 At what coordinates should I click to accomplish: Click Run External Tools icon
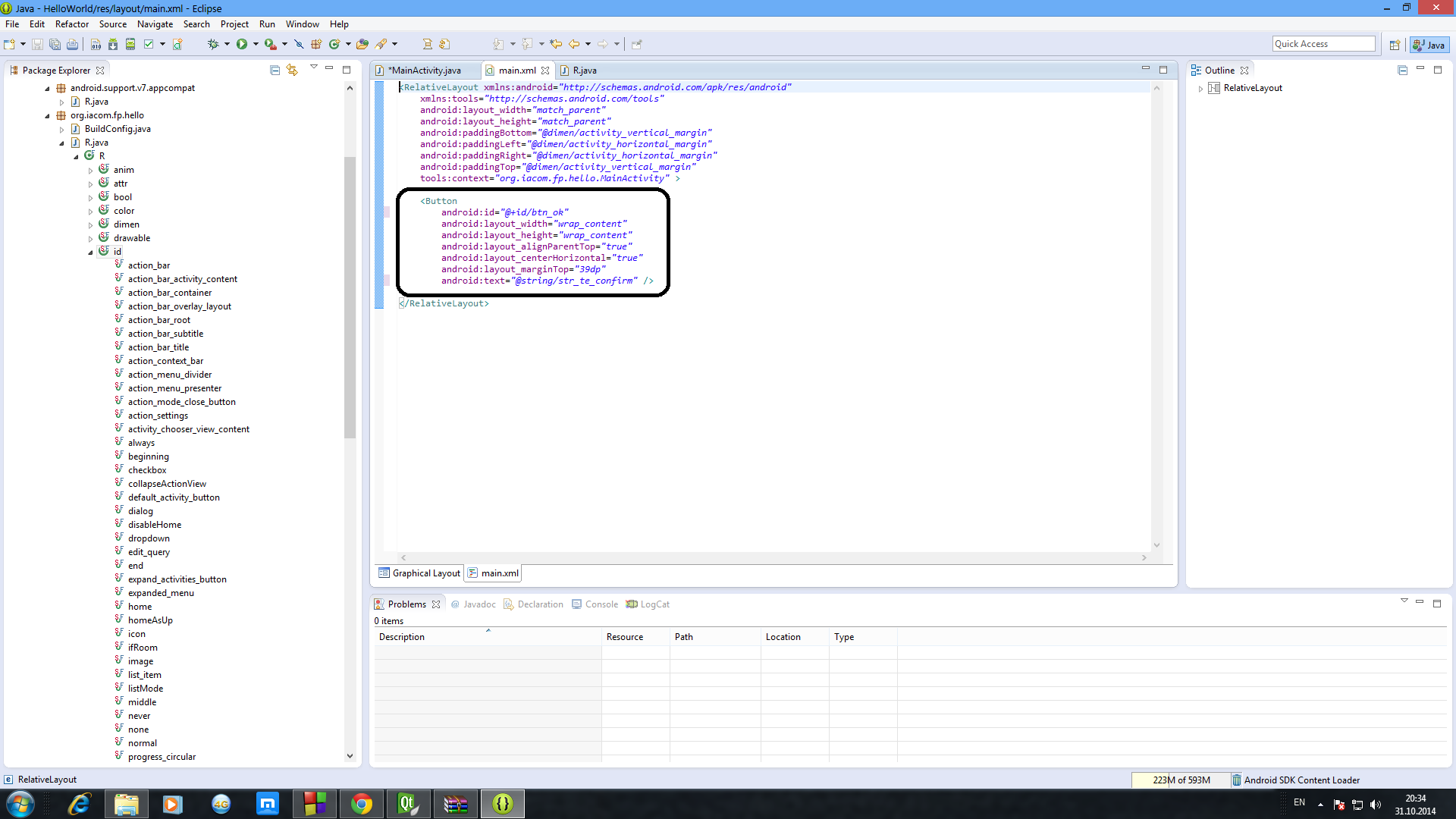coord(270,44)
